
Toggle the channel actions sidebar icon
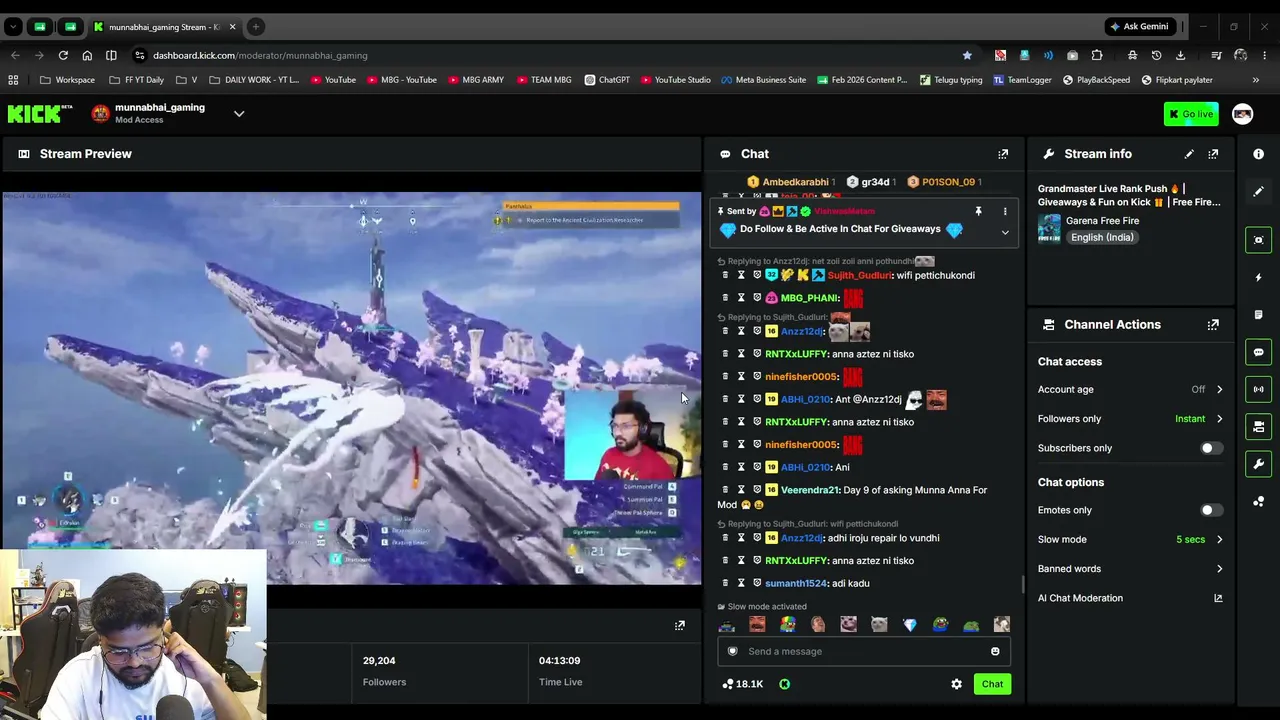coord(1258,427)
